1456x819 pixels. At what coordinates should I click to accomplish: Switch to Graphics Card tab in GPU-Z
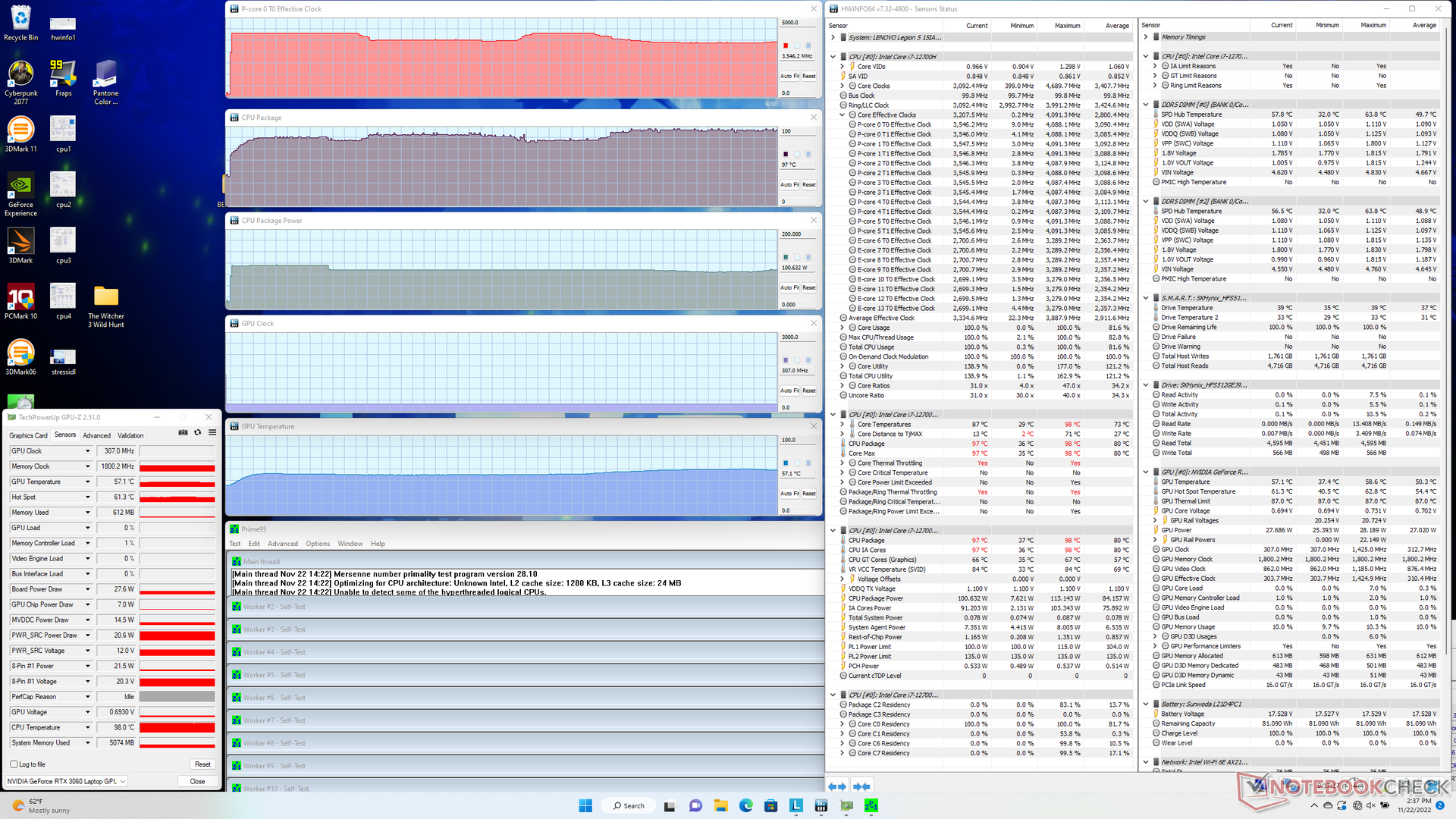coord(28,435)
